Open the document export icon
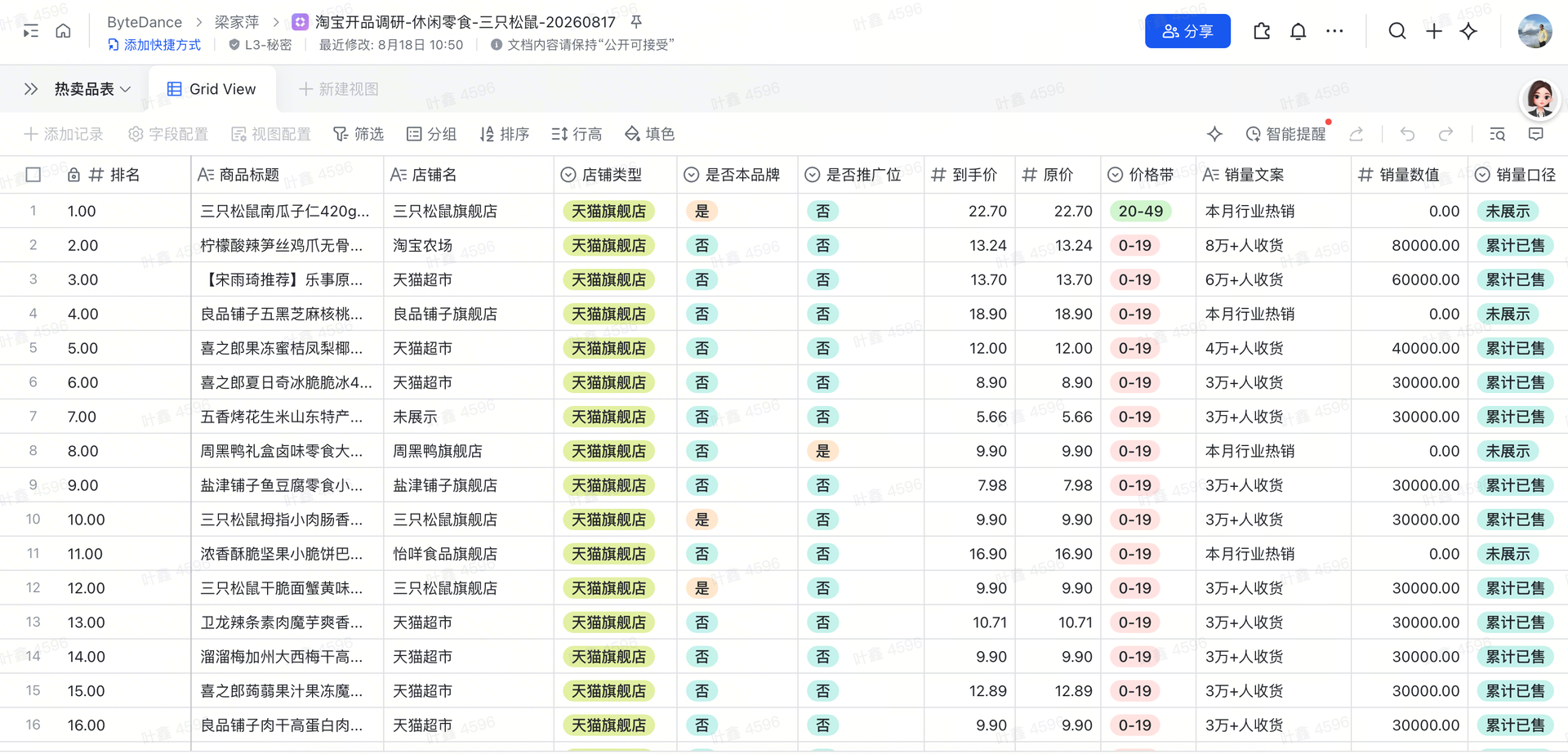 point(1262,31)
